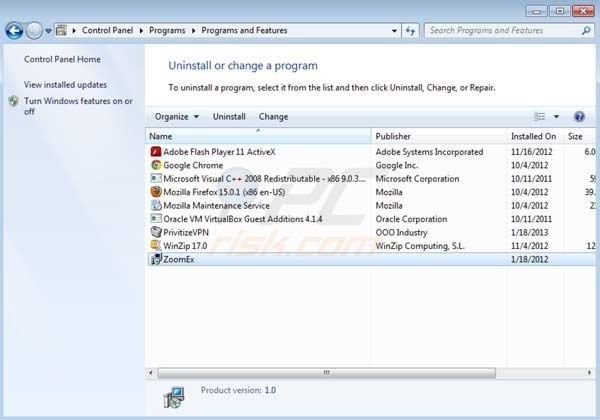The height and width of the screenshot is (420, 600).
Task: Click the Microsoft Visual C++ 2008 icon
Action: click(156, 179)
